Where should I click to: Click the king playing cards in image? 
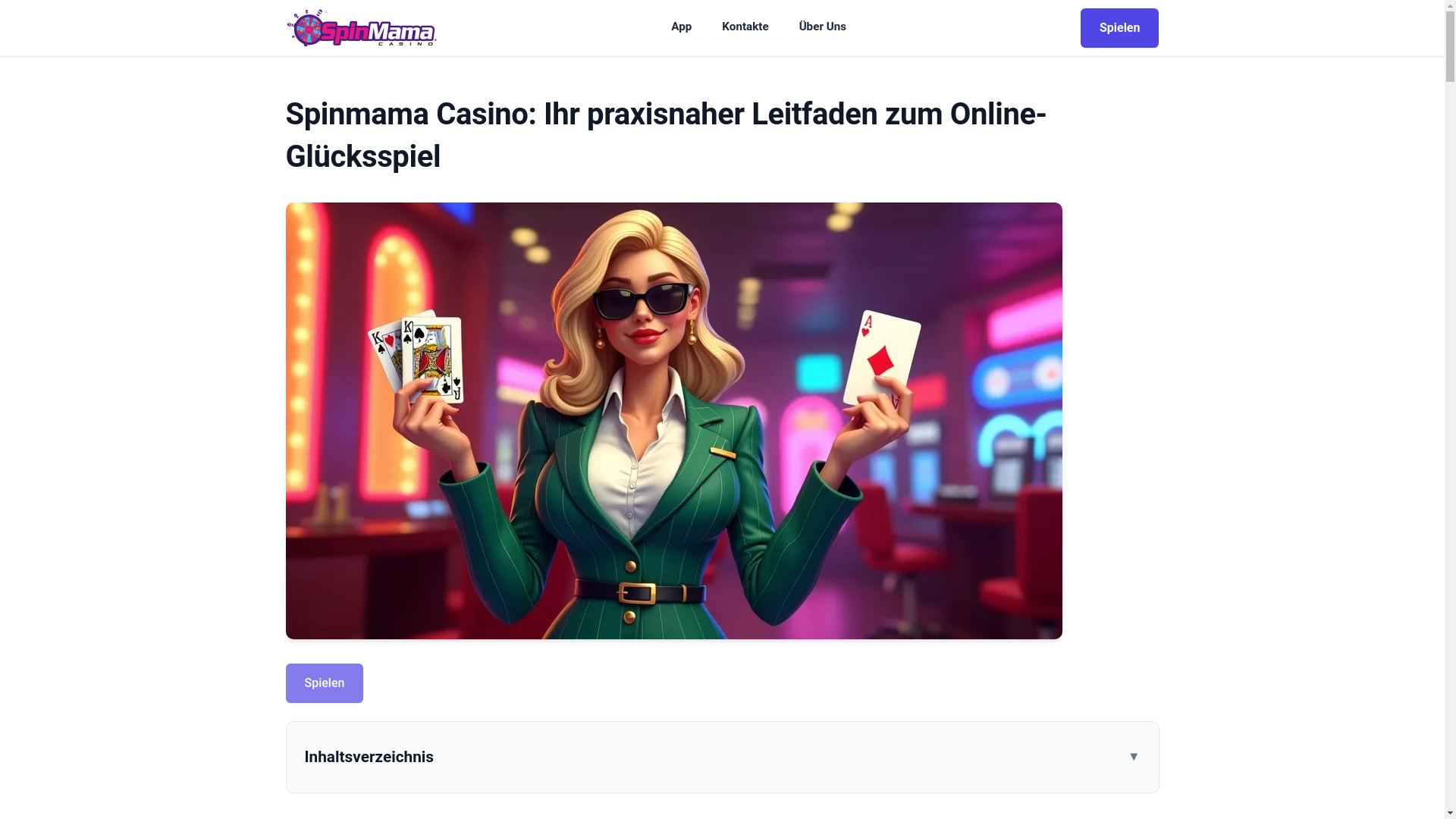pyautogui.click(x=417, y=355)
